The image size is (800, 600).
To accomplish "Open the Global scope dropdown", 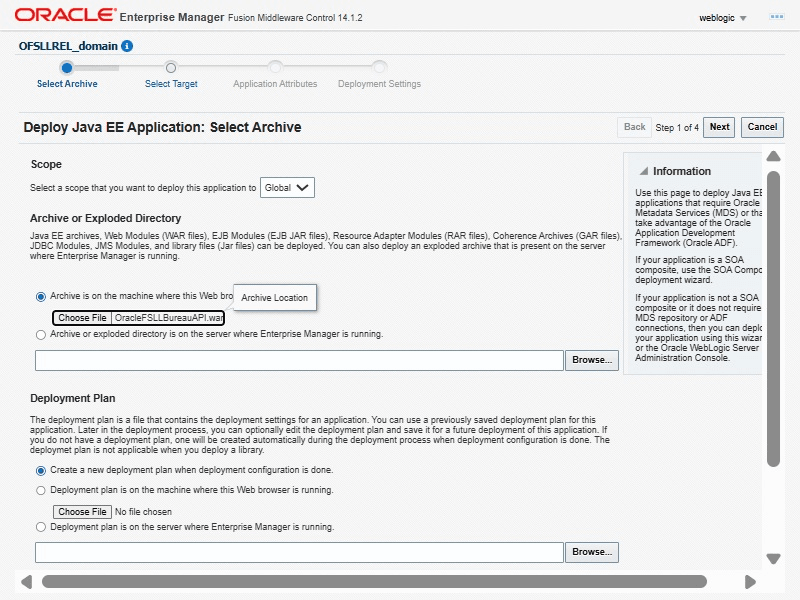I will pyautogui.click(x=287, y=188).
